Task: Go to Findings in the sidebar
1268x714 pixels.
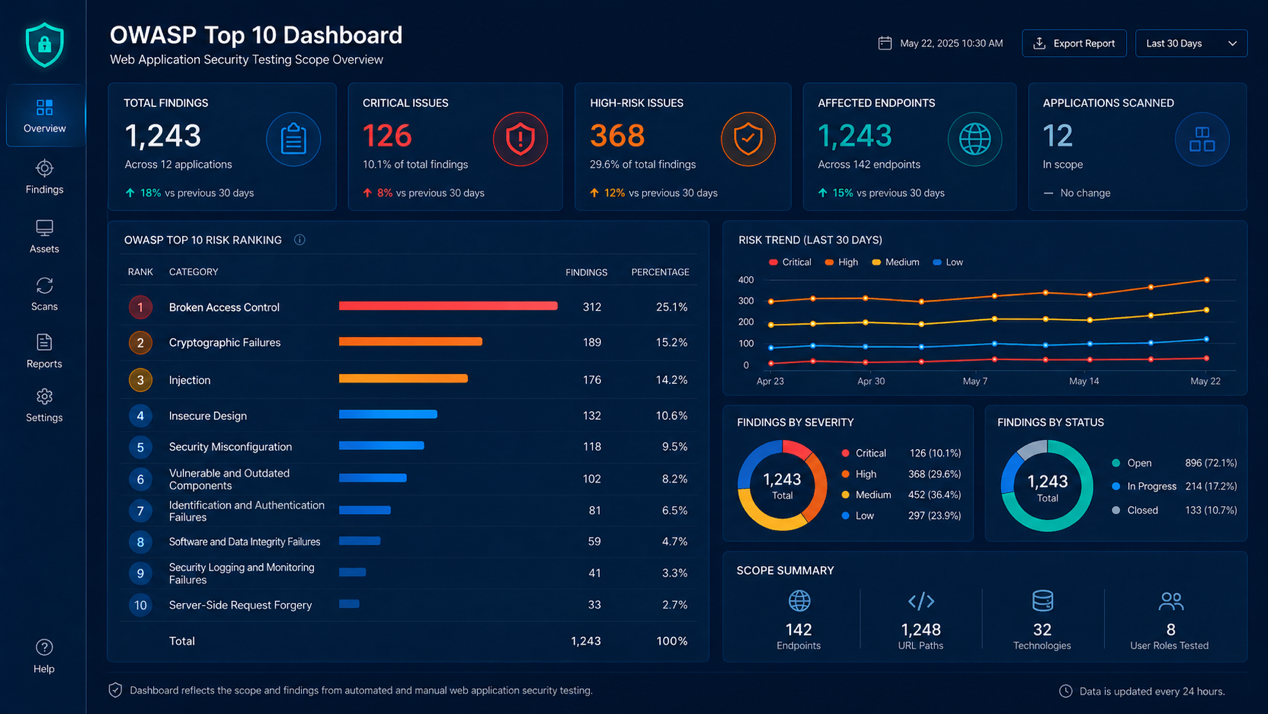Action: 44,177
